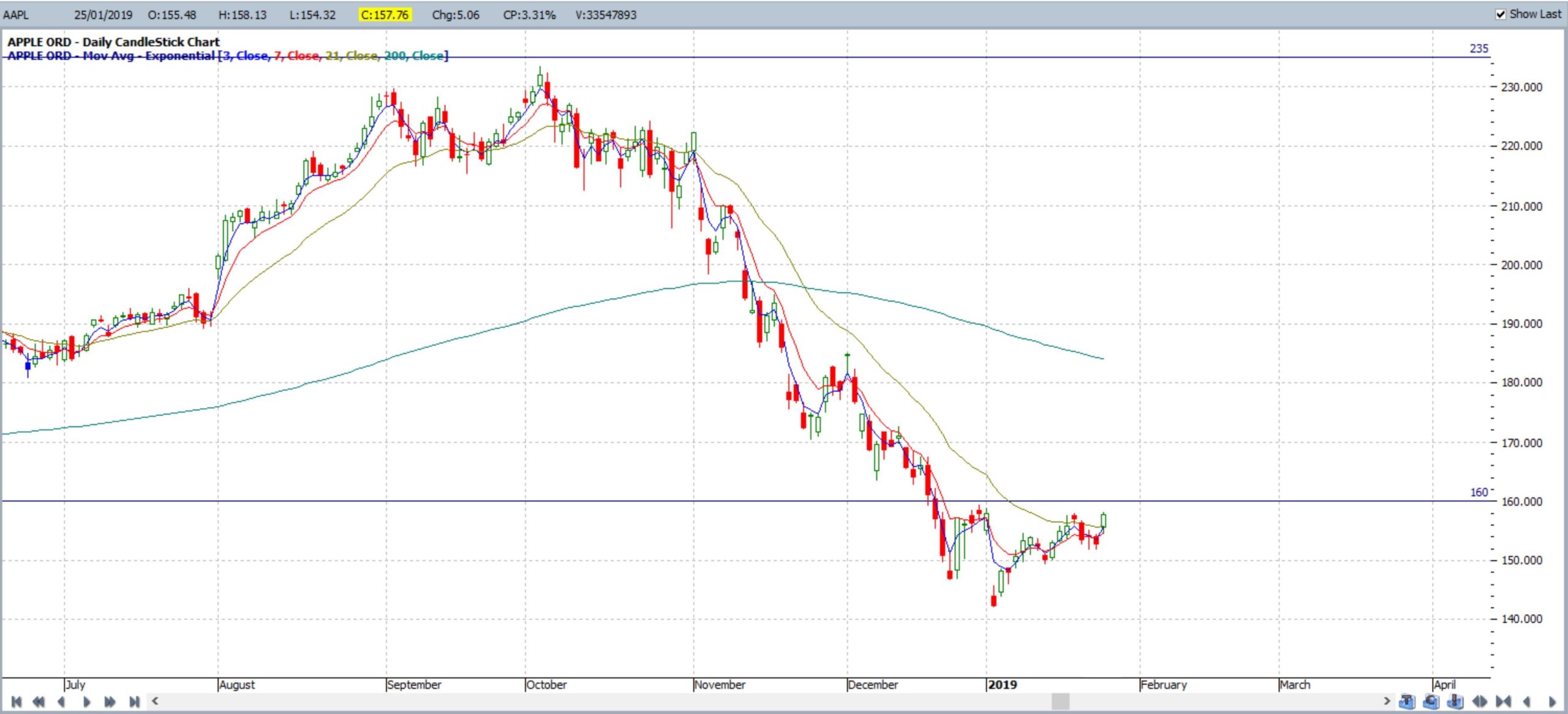Click the highlighted close value C:157.76

pos(385,15)
